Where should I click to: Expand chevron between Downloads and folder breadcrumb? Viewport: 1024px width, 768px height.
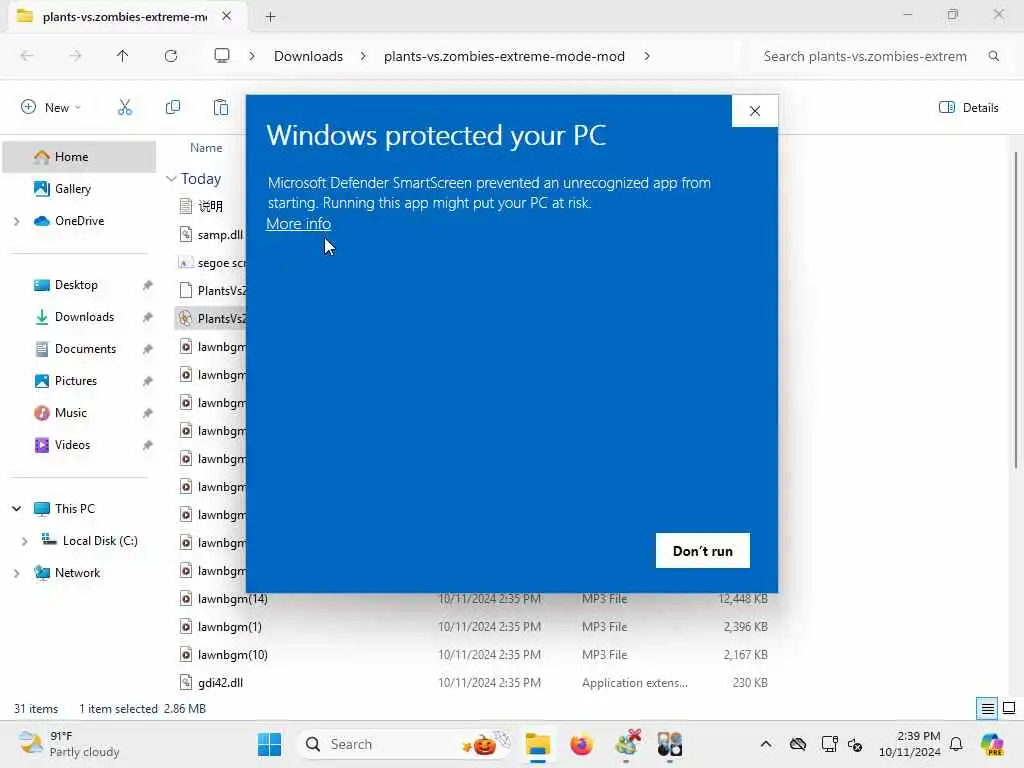(363, 56)
